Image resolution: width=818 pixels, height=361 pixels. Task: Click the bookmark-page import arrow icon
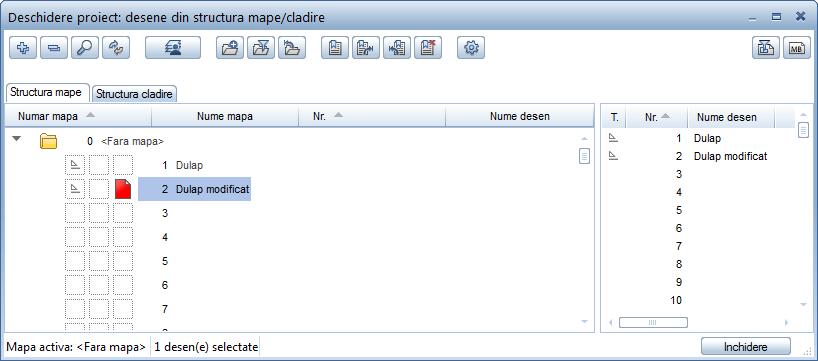point(397,48)
